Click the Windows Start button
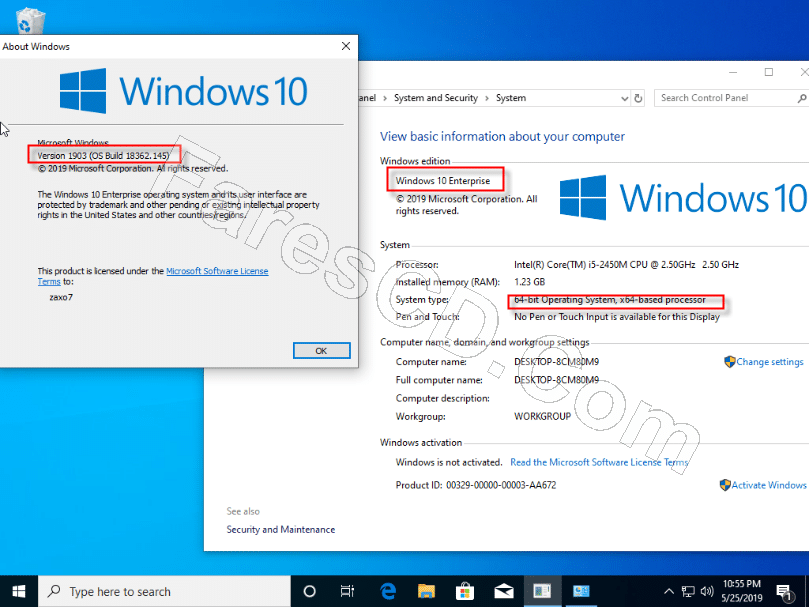This screenshot has height=607, width=809. coord(19,591)
